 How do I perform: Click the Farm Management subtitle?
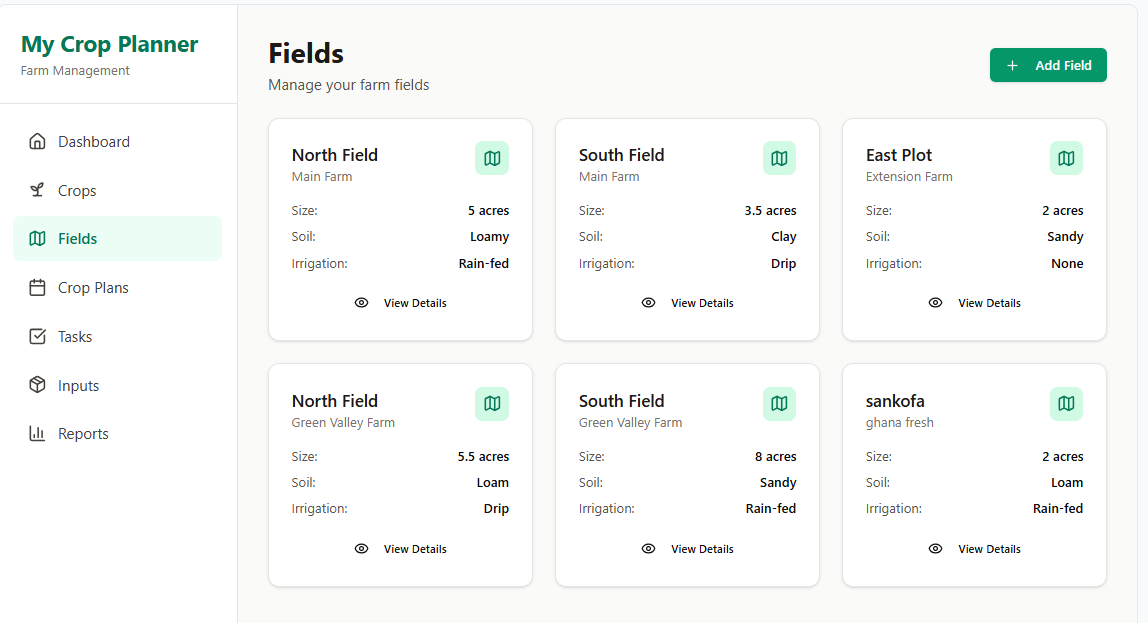[75, 70]
